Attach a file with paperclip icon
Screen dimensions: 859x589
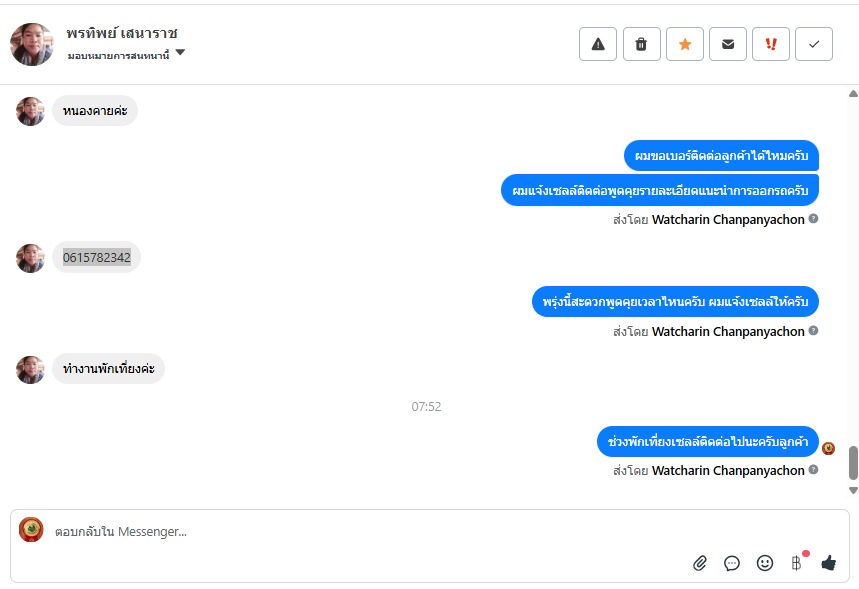point(700,563)
